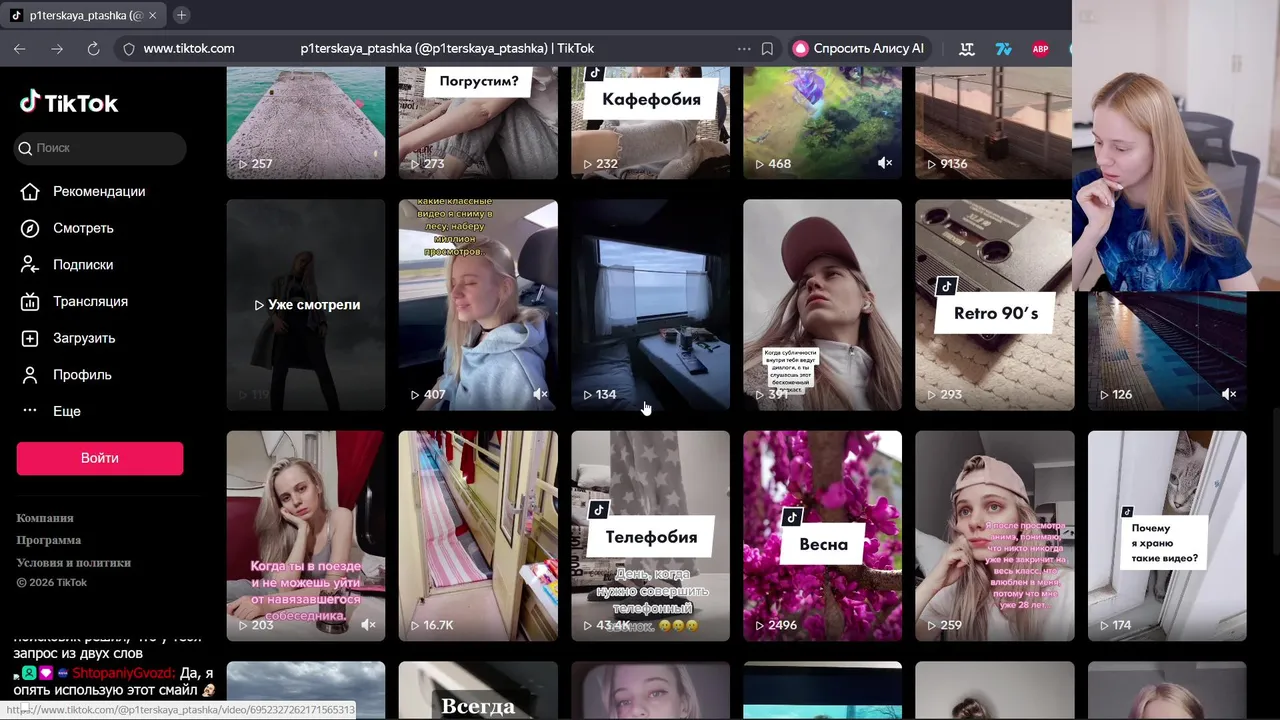Screen dimensions: 1280x720
Task: Expand Условия и политики footer section
Action: (x=73, y=562)
